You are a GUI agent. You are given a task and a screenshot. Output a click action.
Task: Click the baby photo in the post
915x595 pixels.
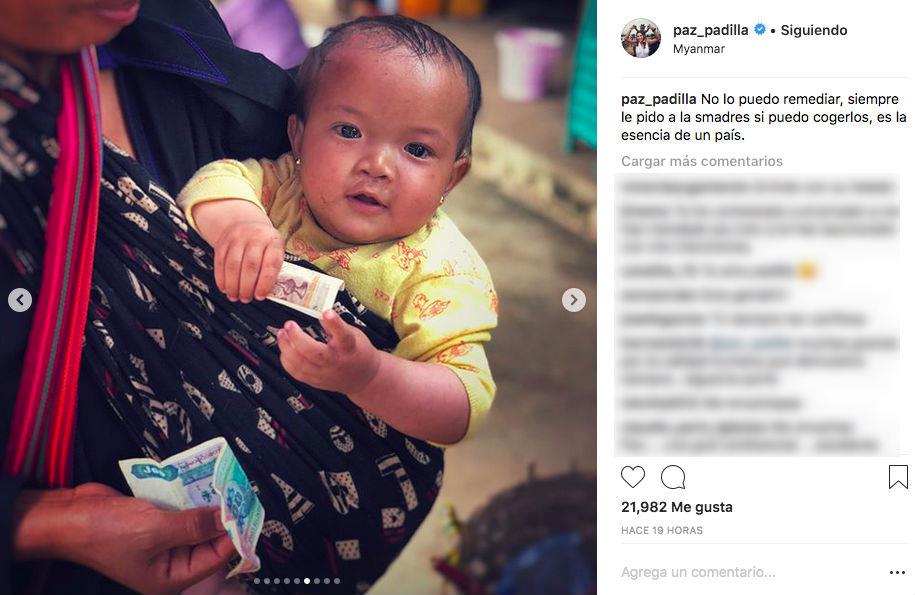point(298,298)
